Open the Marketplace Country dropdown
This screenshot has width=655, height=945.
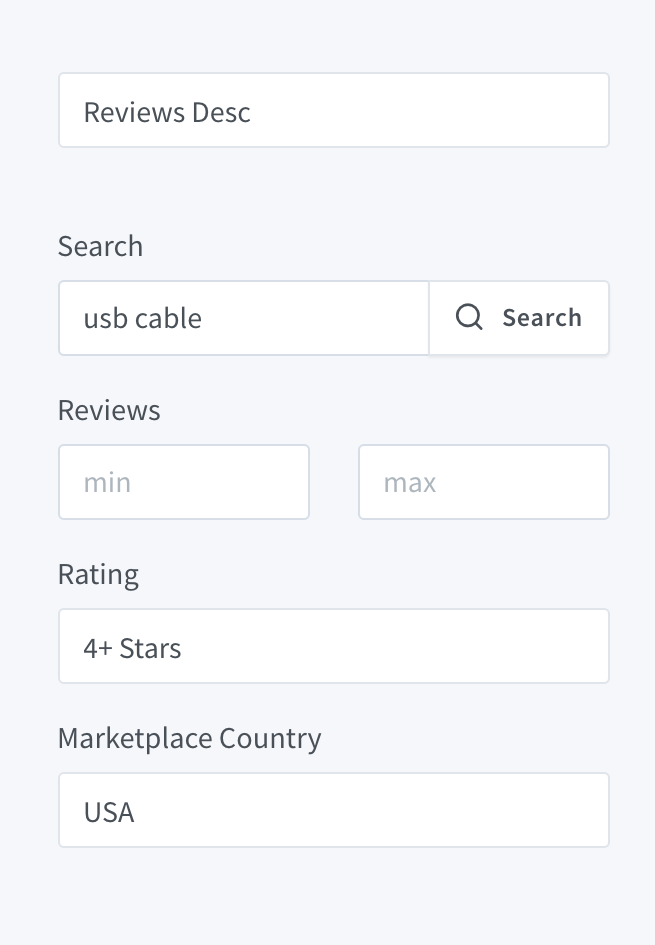point(333,811)
